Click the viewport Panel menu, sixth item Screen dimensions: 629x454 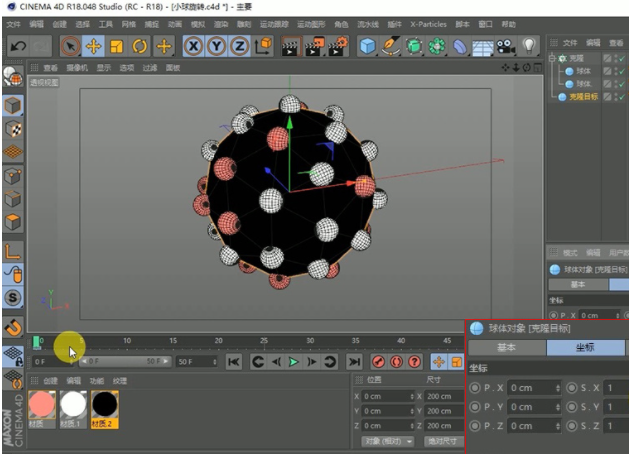(x=173, y=68)
